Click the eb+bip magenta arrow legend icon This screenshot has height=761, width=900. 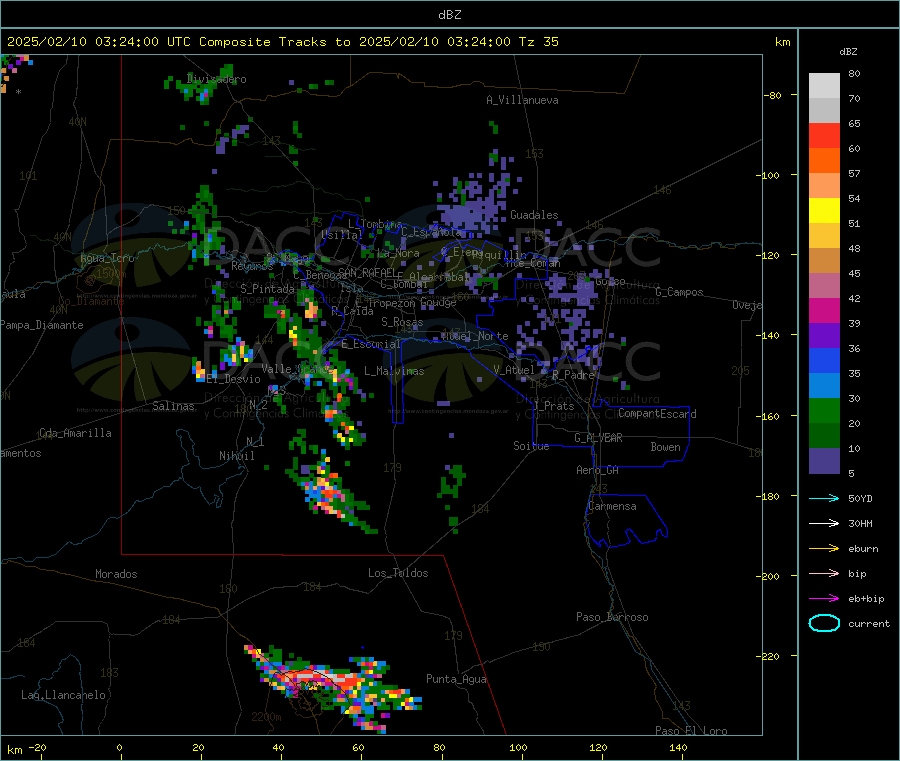coord(824,599)
